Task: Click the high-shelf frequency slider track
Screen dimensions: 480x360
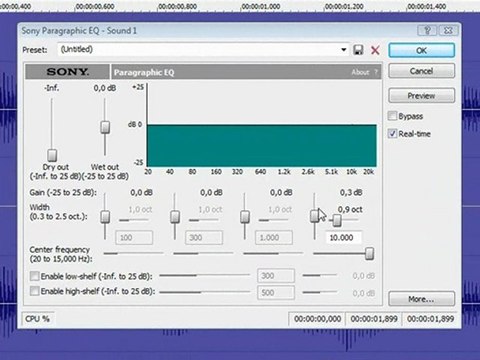Action: [205, 292]
